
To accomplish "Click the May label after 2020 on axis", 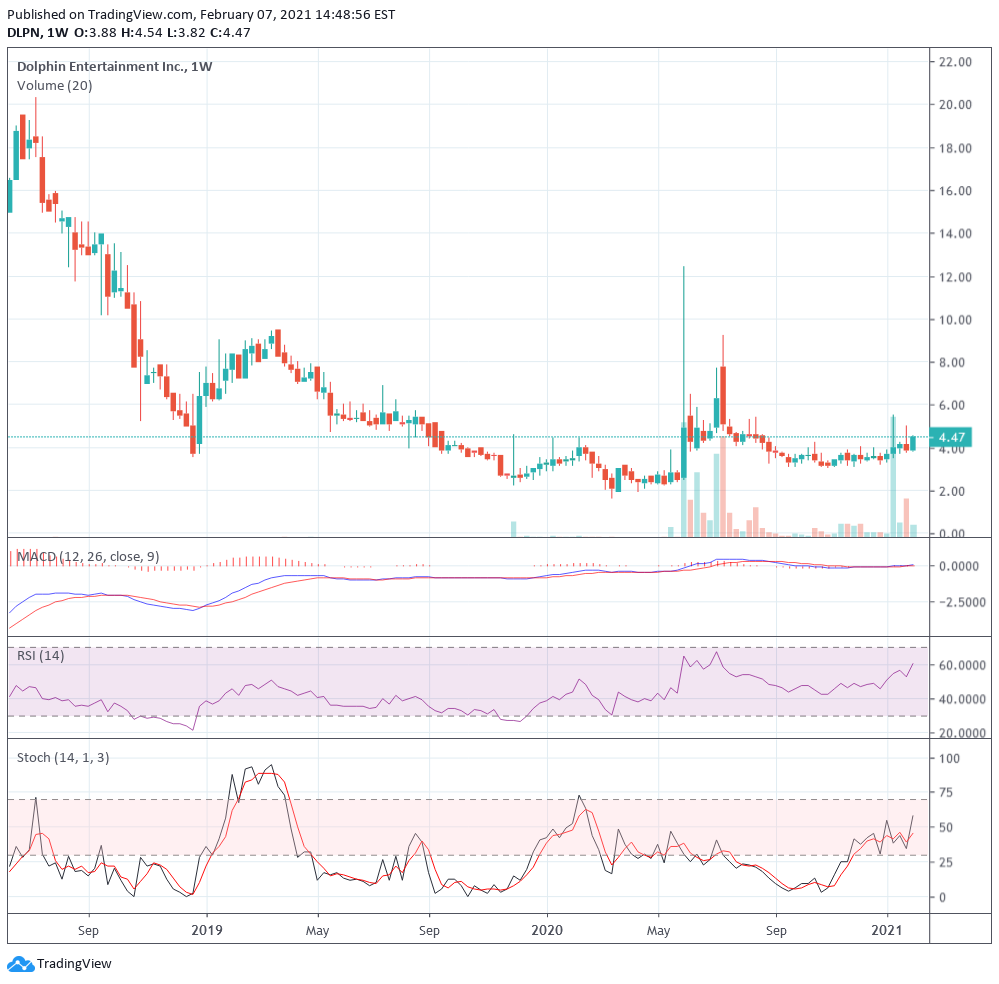I will [x=658, y=930].
